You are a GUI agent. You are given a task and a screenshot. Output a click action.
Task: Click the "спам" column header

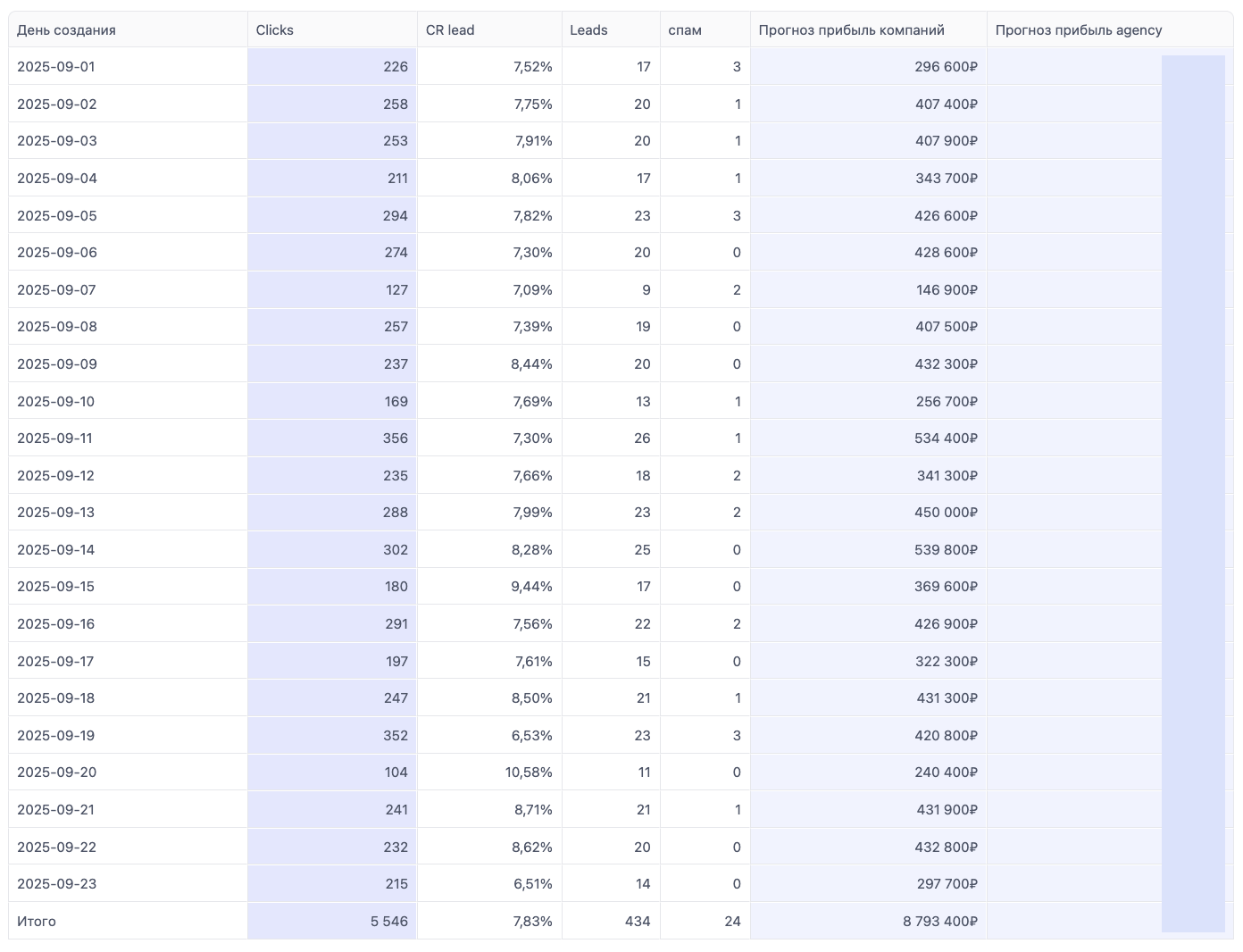click(685, 30)
